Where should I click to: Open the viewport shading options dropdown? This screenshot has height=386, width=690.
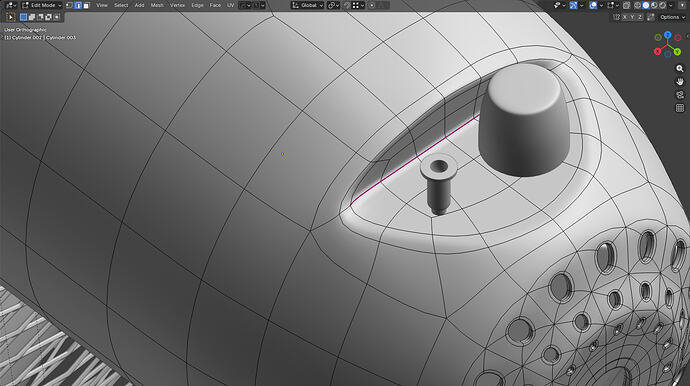point(671,6)
